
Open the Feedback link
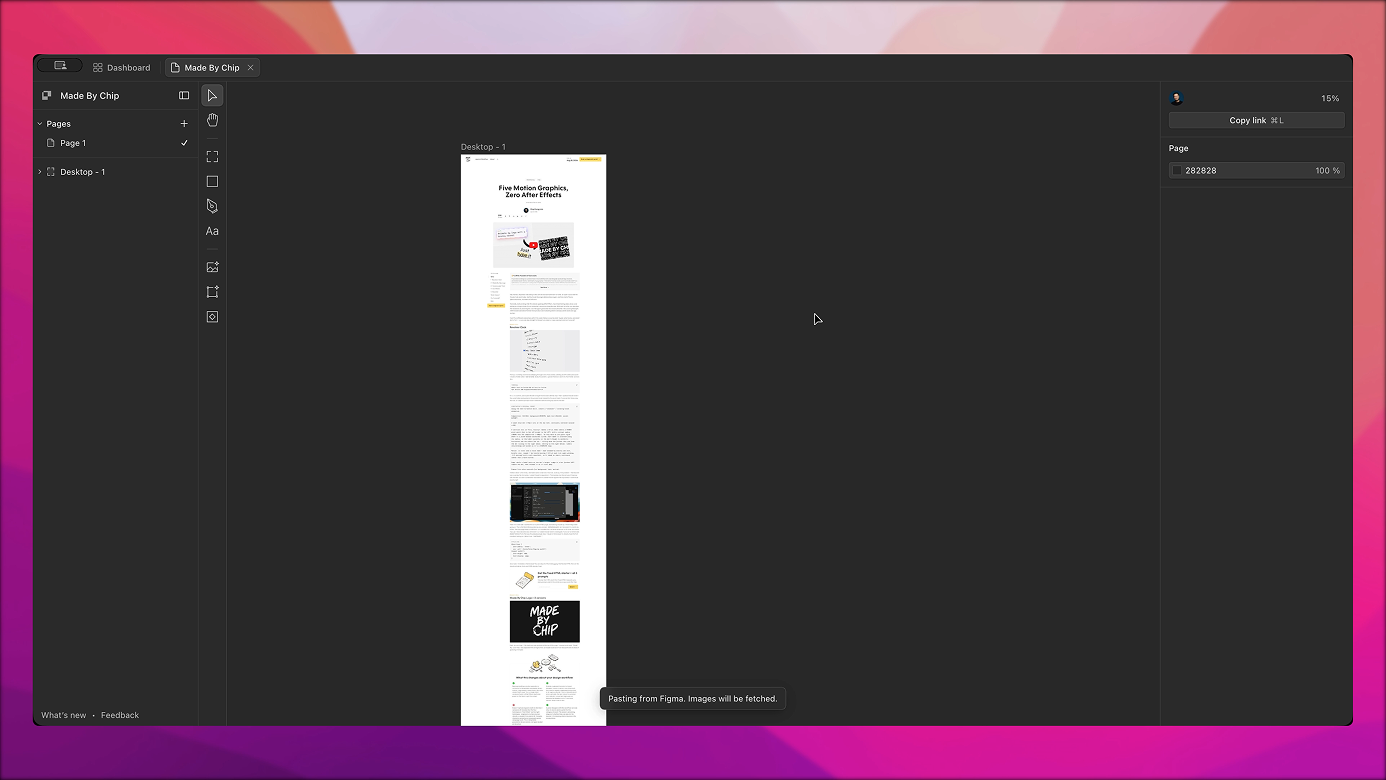point(120,715)
